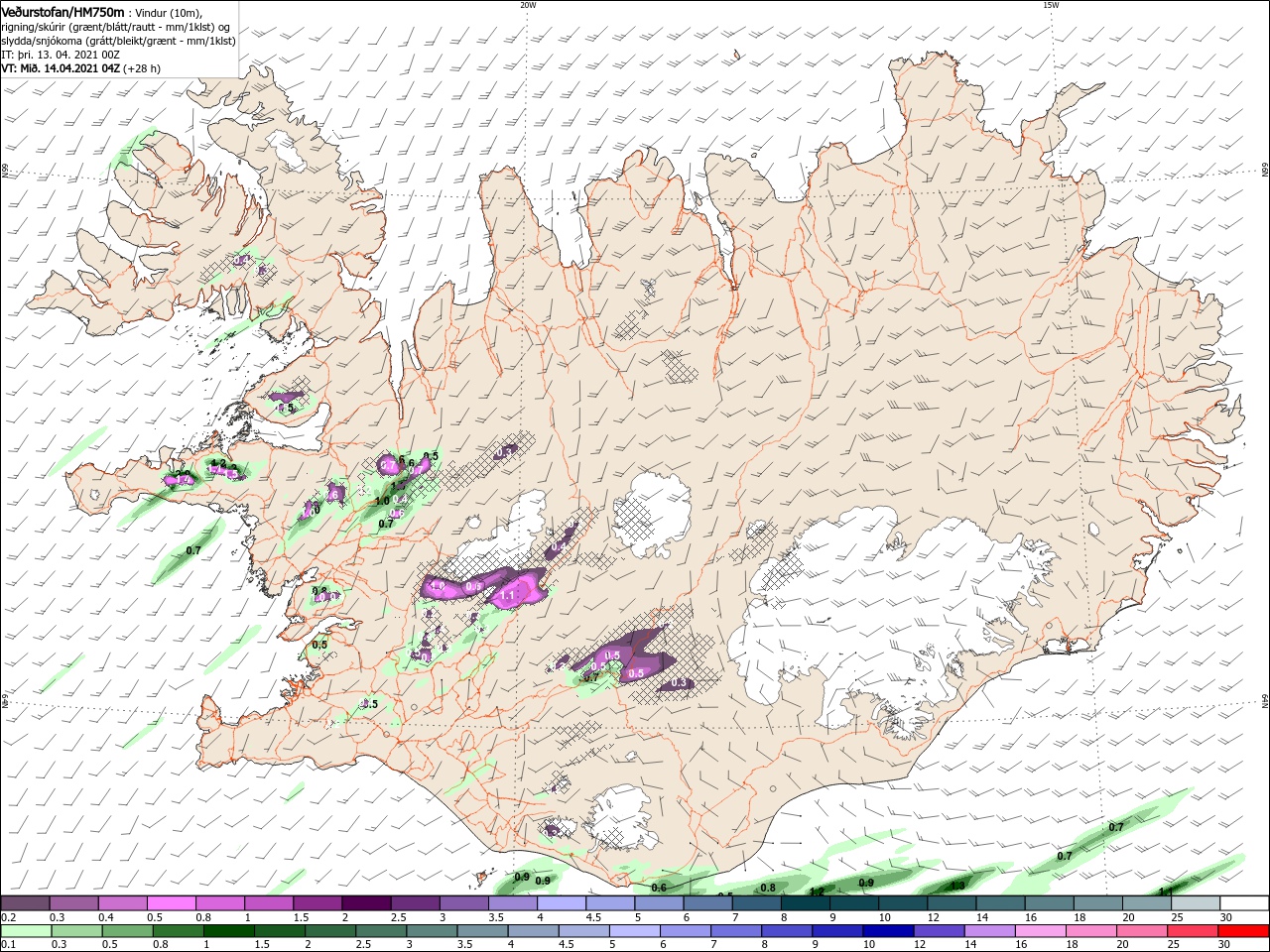The width and height of the screenshot is (1270, 952).
Task: Click the 1.1 snow value in the pink band
Action: coord(508,595)
